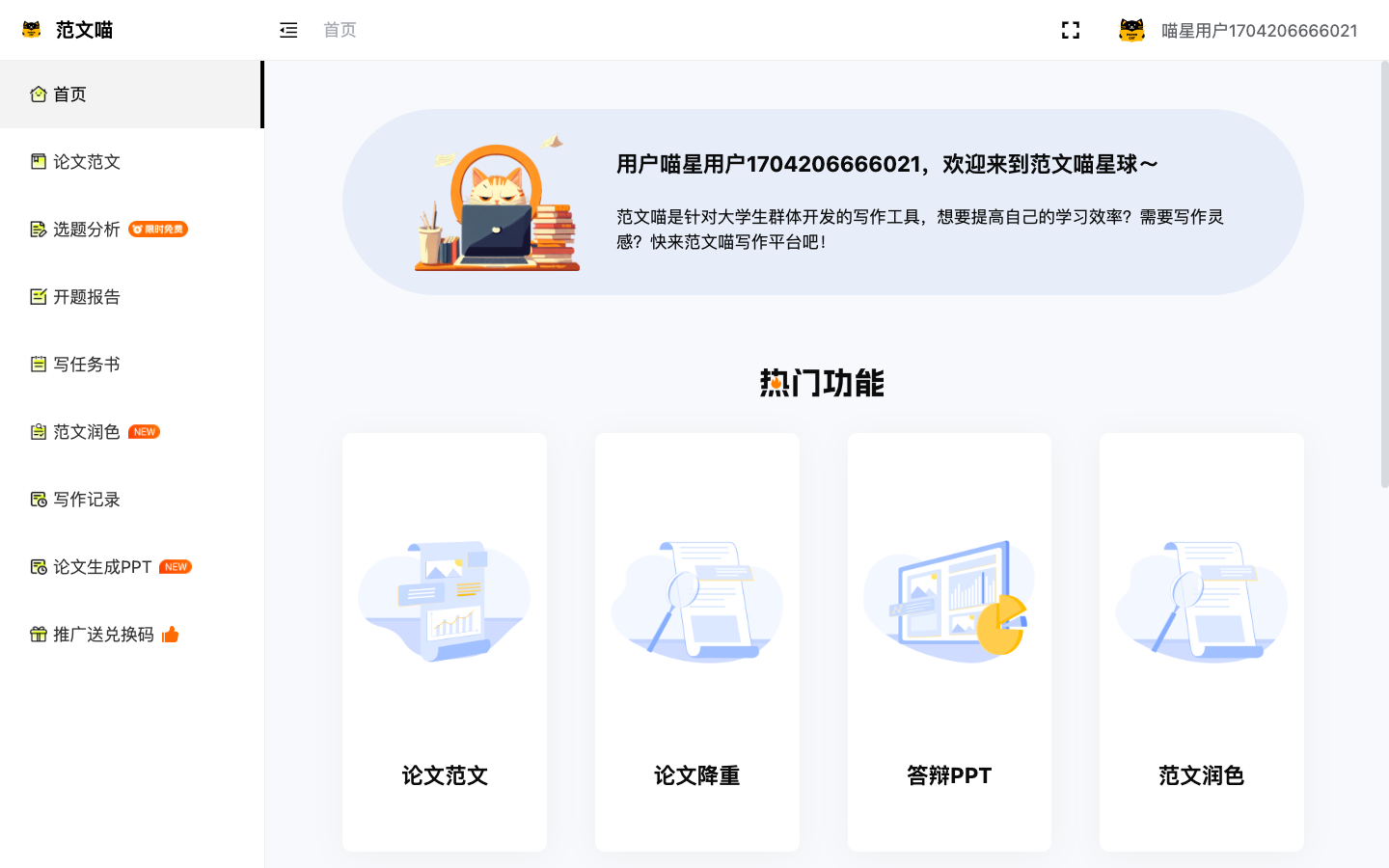Select the 写任务书 sidebar icon
The height and width of the screenshot is (868, 1389).
37,365
